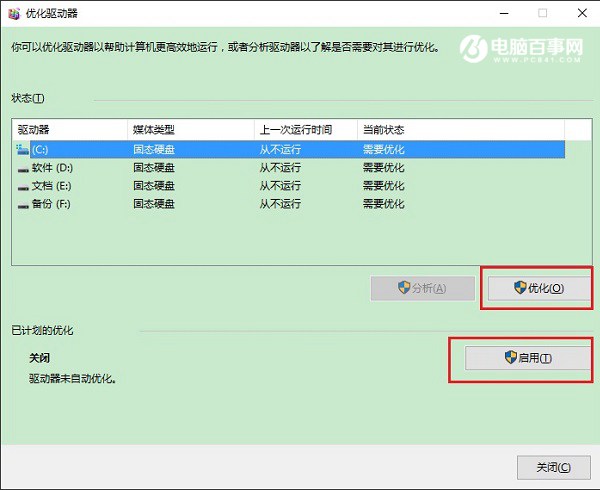Click the 驱动器 column header
The height and width of the screenshot is (490, 600).
click(70, 130)
